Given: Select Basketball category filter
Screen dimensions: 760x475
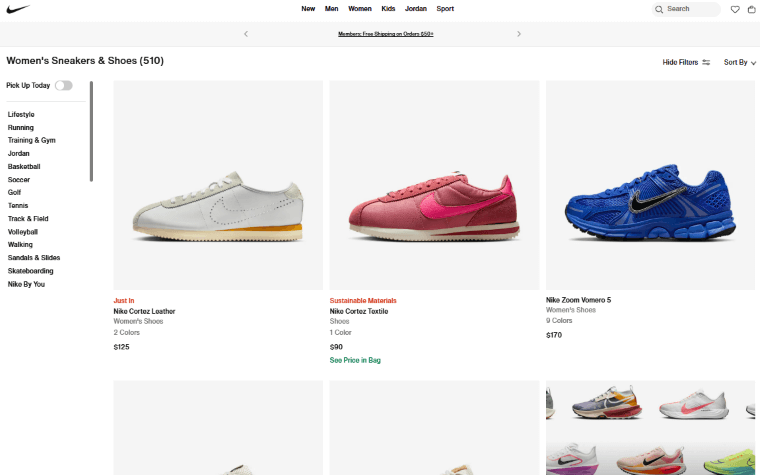Looking at the screenshot, I should [24, 167].
